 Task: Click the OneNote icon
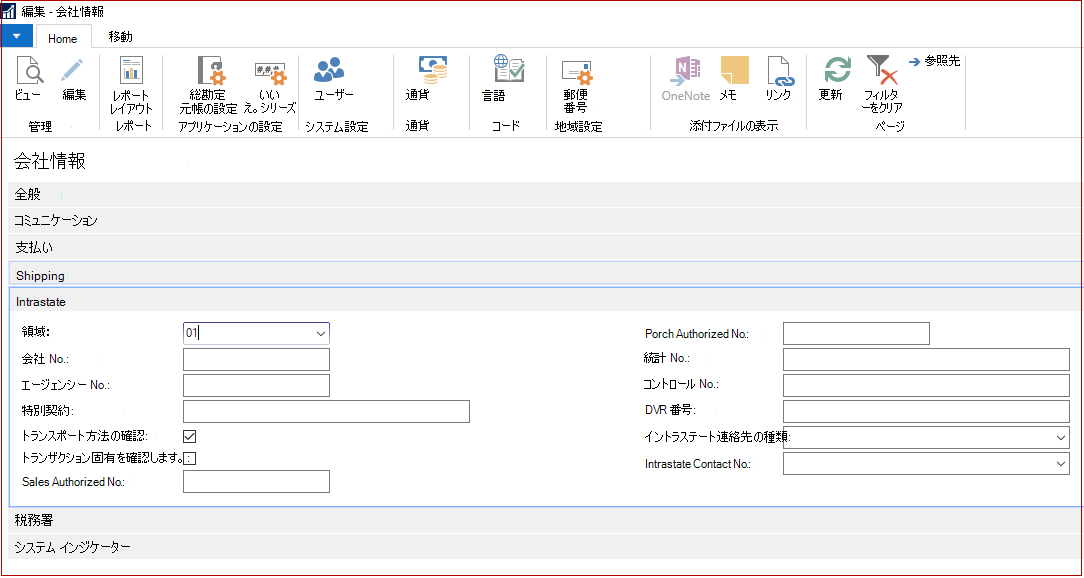point(686,72)
